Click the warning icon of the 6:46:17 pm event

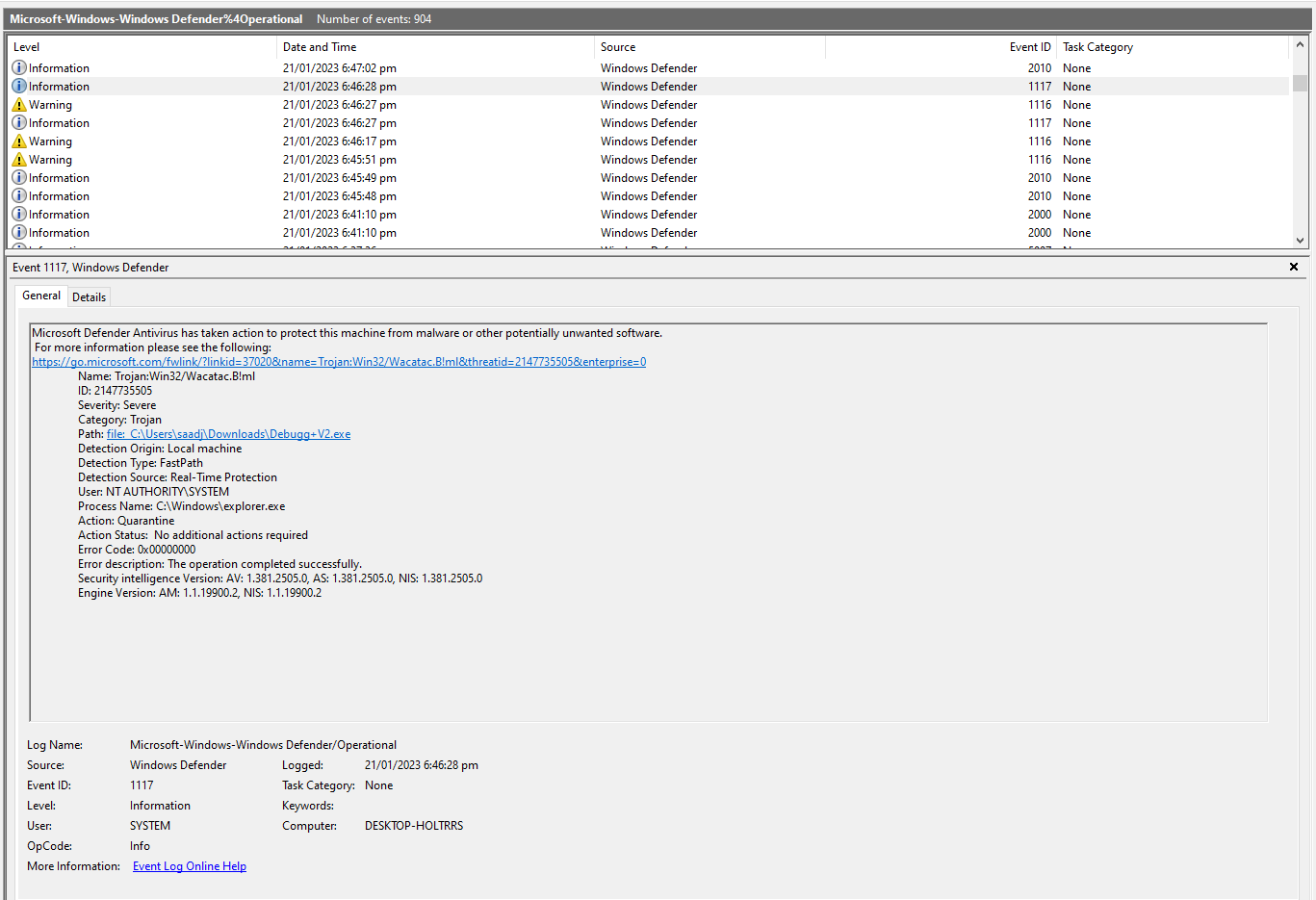(18, 141)
